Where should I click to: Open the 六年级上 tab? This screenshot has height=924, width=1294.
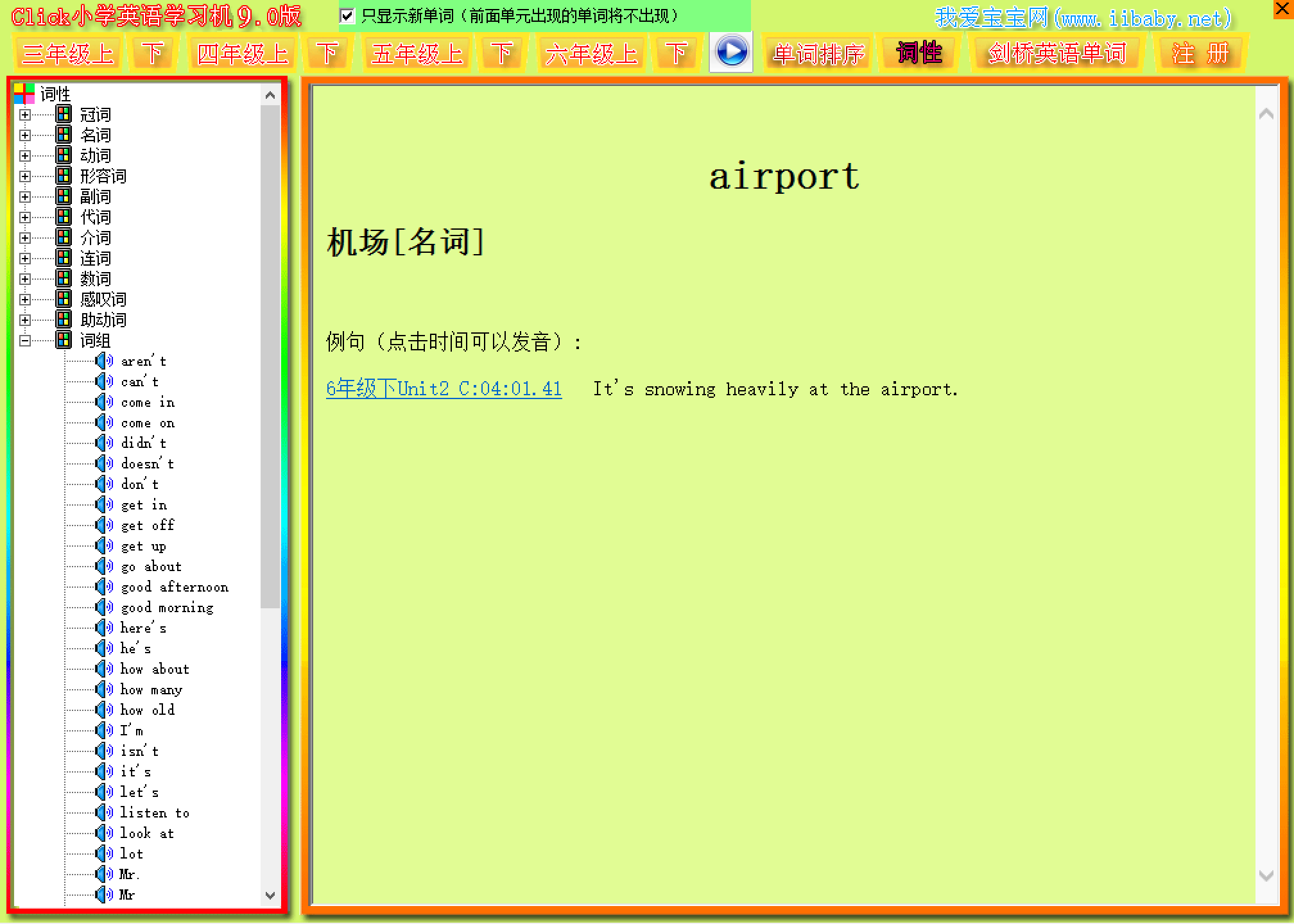pyautogui.click(x=591, y=53)
